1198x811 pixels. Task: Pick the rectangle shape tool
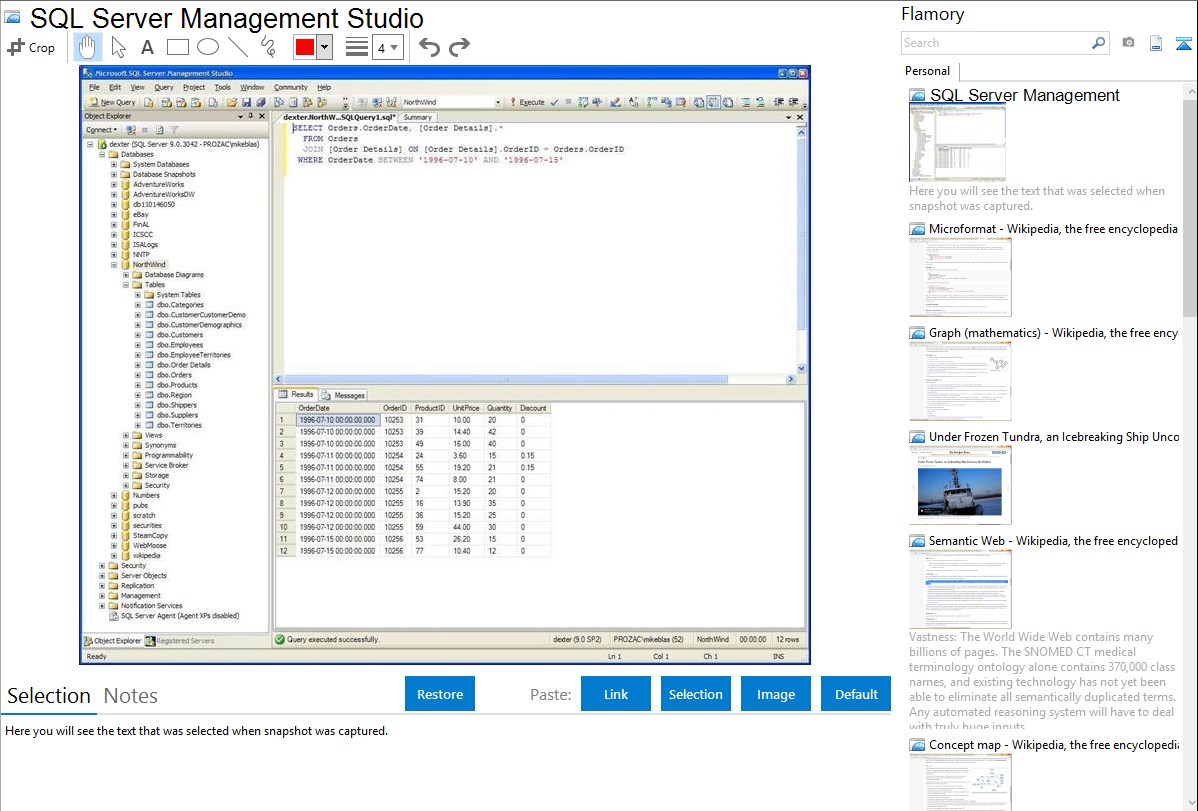(177, 47)
